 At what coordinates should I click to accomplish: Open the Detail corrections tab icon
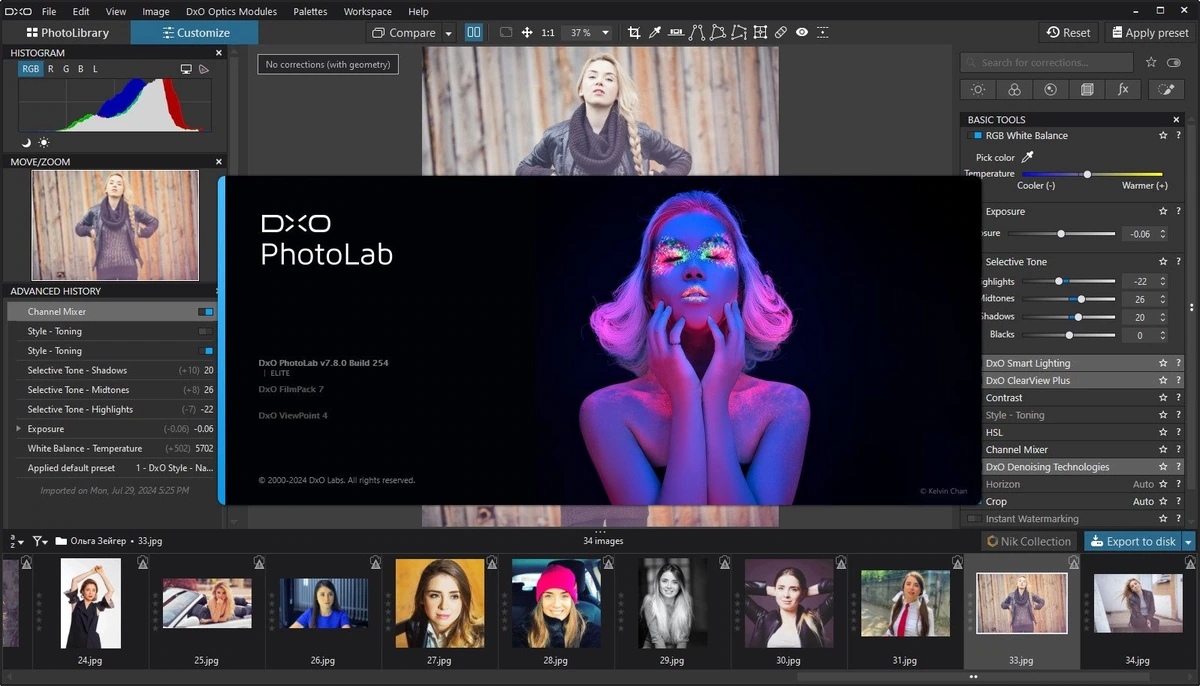pos(1050,90)
